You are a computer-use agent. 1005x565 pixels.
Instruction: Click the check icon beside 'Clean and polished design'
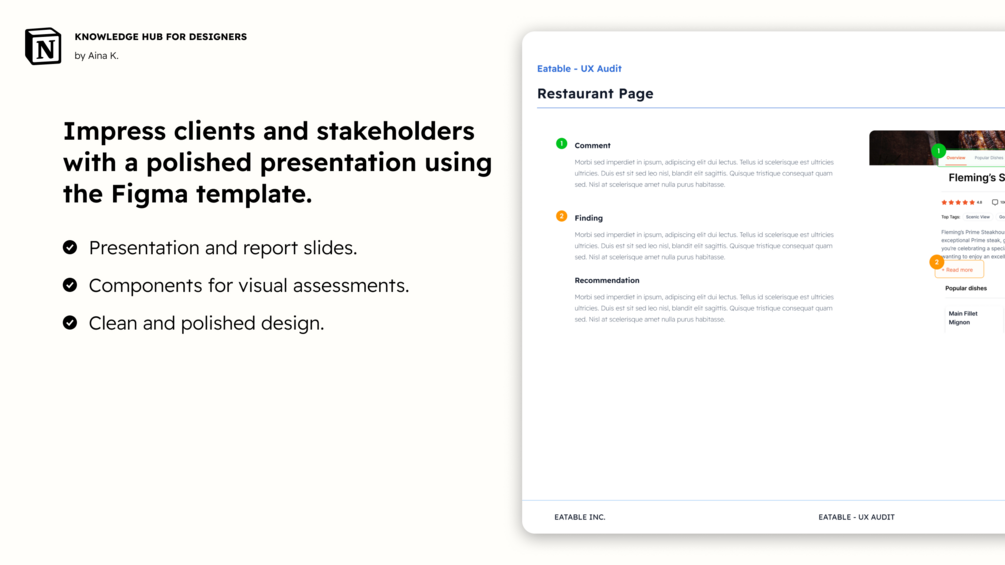click(70, 323)
